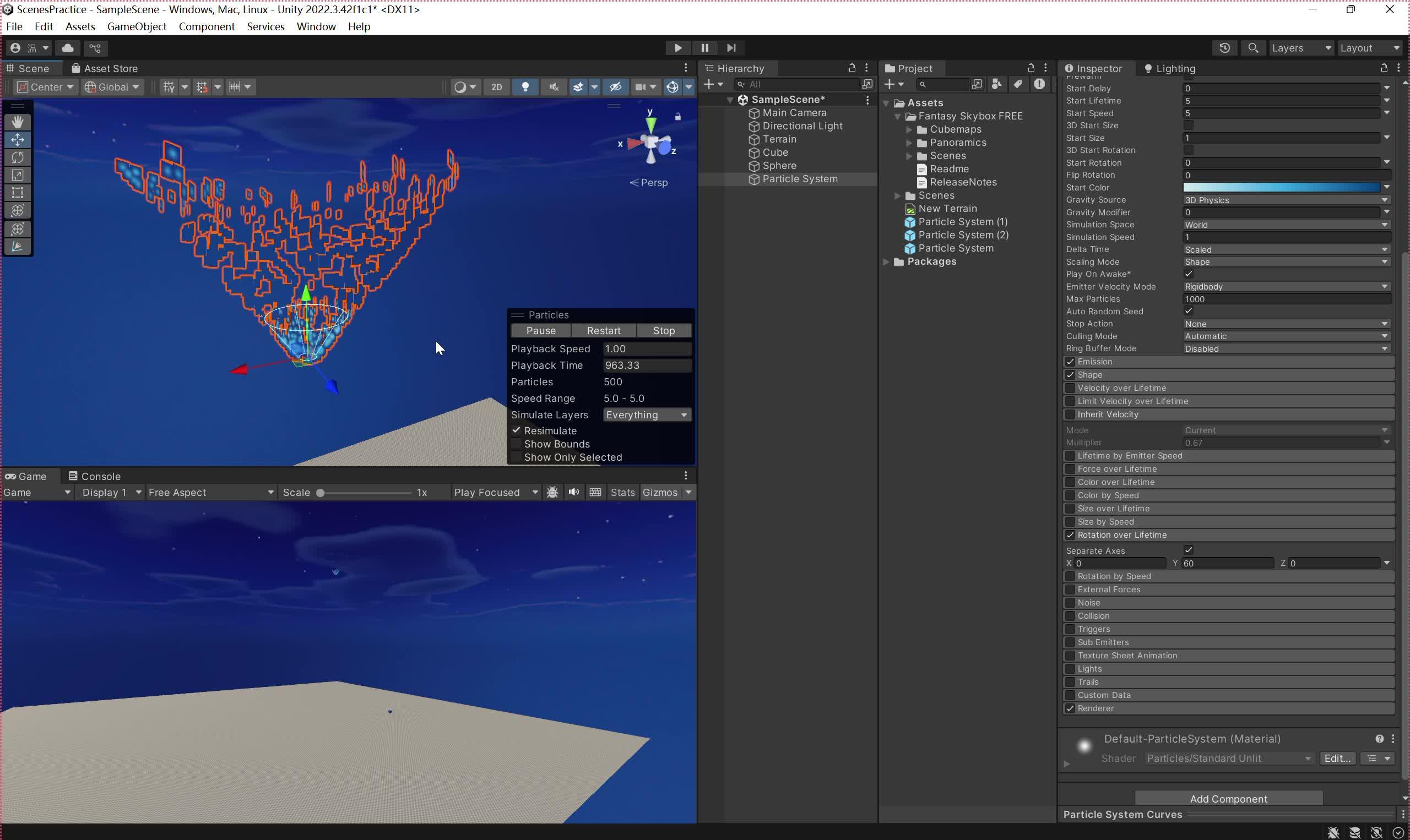Open Undo History icon
The height and width of the screenshot is (840, 1410).
coord(1224,48)
